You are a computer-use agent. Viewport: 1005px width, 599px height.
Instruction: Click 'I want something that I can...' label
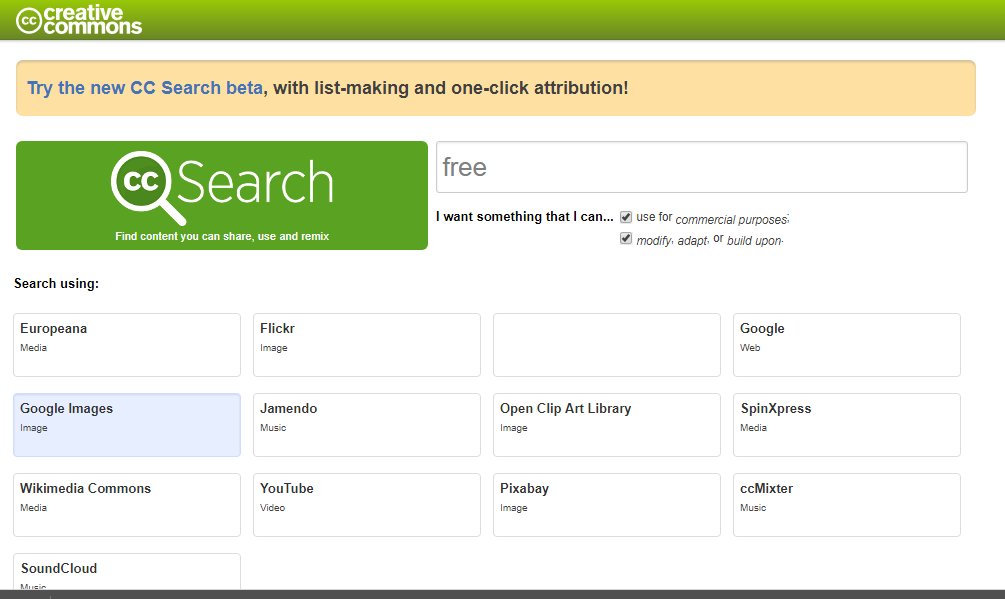[524, 217]
